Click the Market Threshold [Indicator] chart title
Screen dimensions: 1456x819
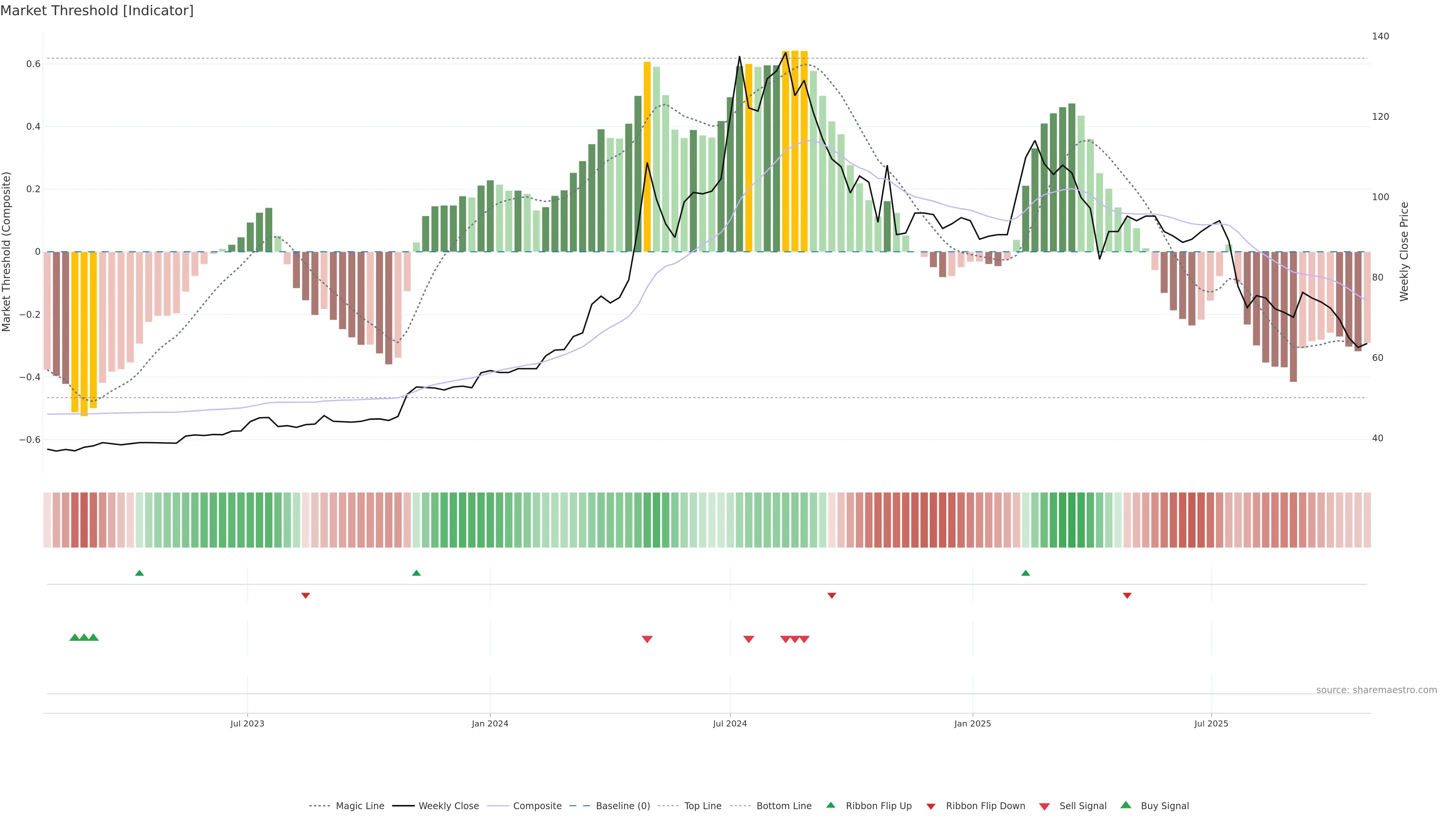click(97, 11)
